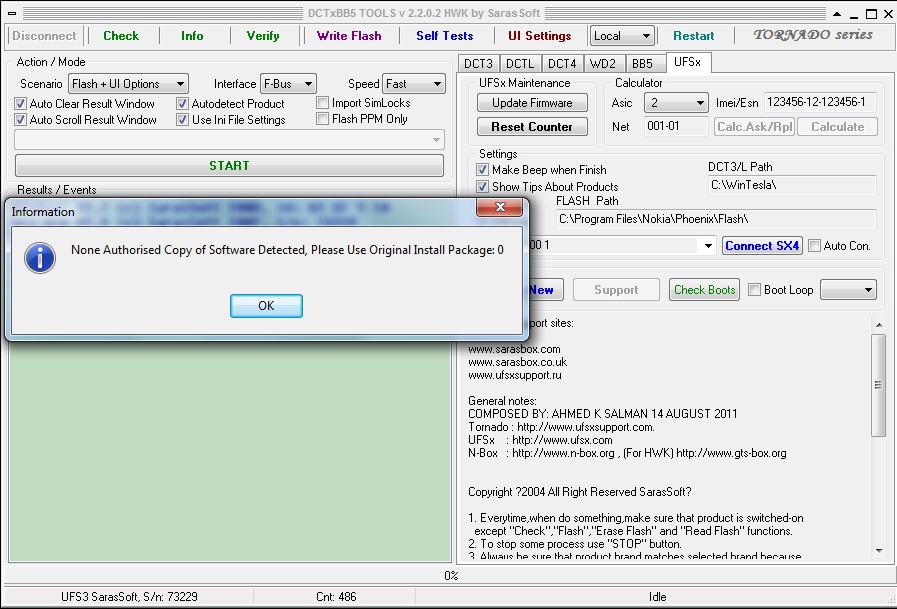Click the Calculate button
Viewport: 897px width, 609px height.
[838, 127]
